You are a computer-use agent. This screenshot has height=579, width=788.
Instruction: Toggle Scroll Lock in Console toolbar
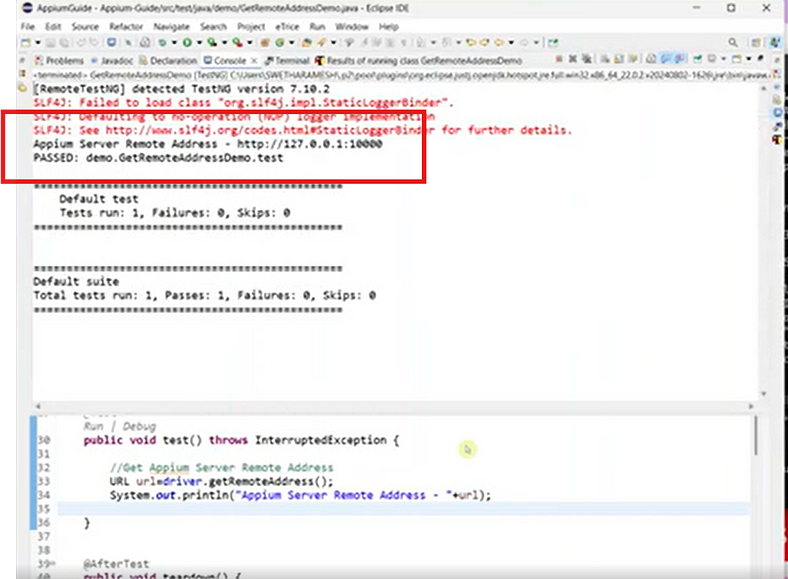pos(619,59)
